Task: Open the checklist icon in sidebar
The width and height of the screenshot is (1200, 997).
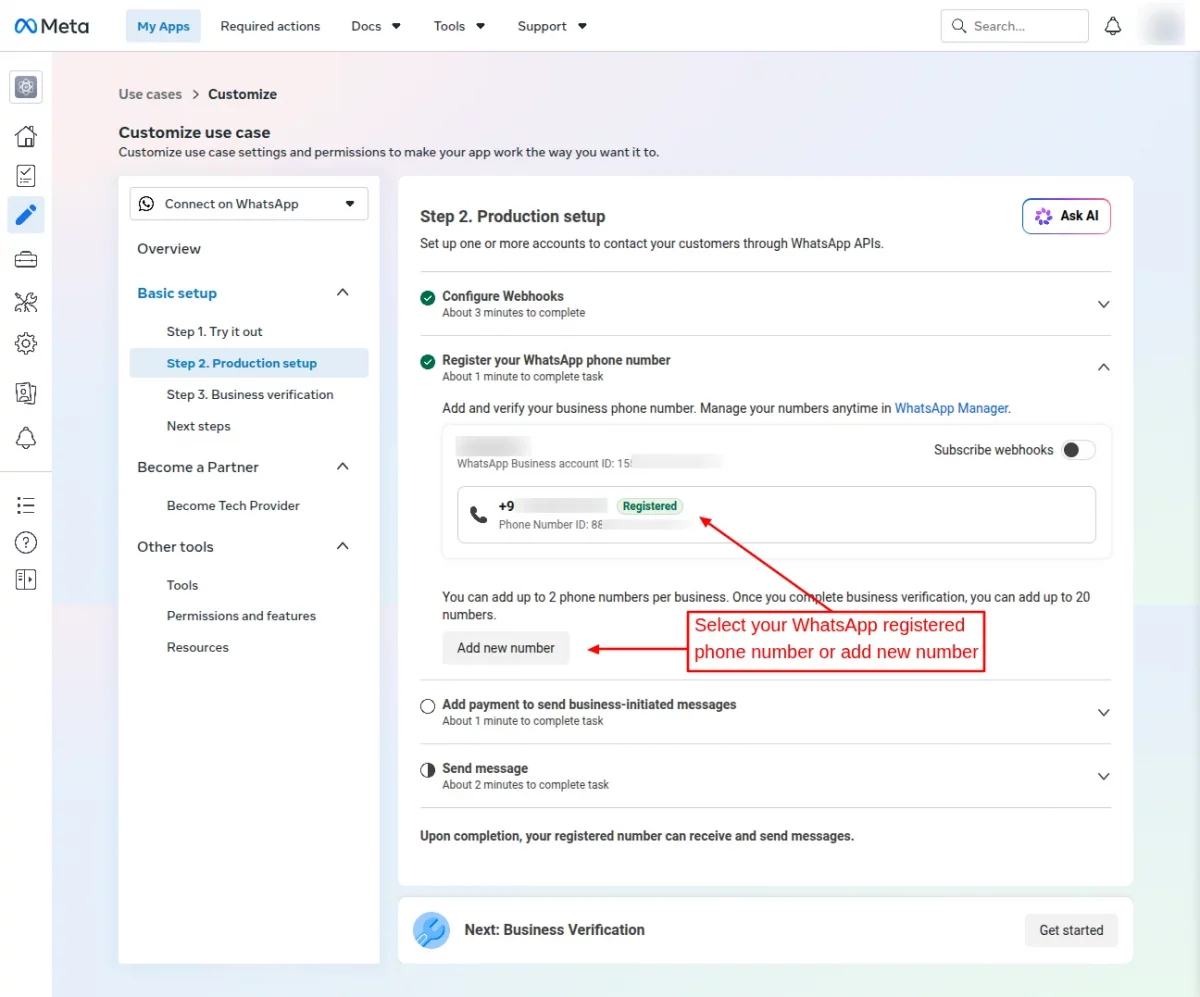Action: pos(26,176)
